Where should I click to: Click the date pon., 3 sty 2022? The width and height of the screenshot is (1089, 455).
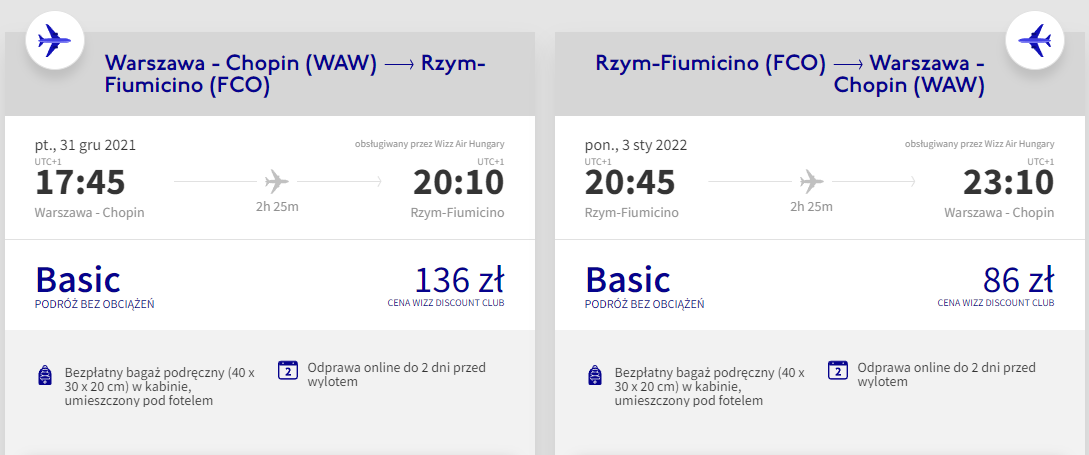tap(636, 145)
